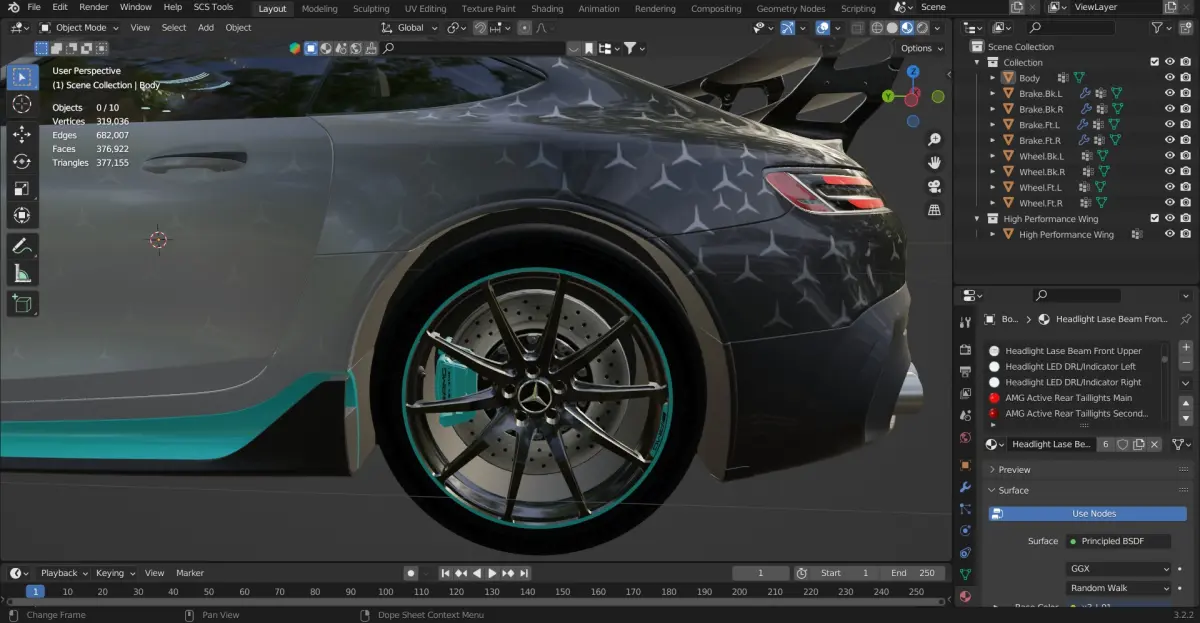The image size is (1200, 623).
Task: Switch viewport to rendered shading
Action: point(923,28)
